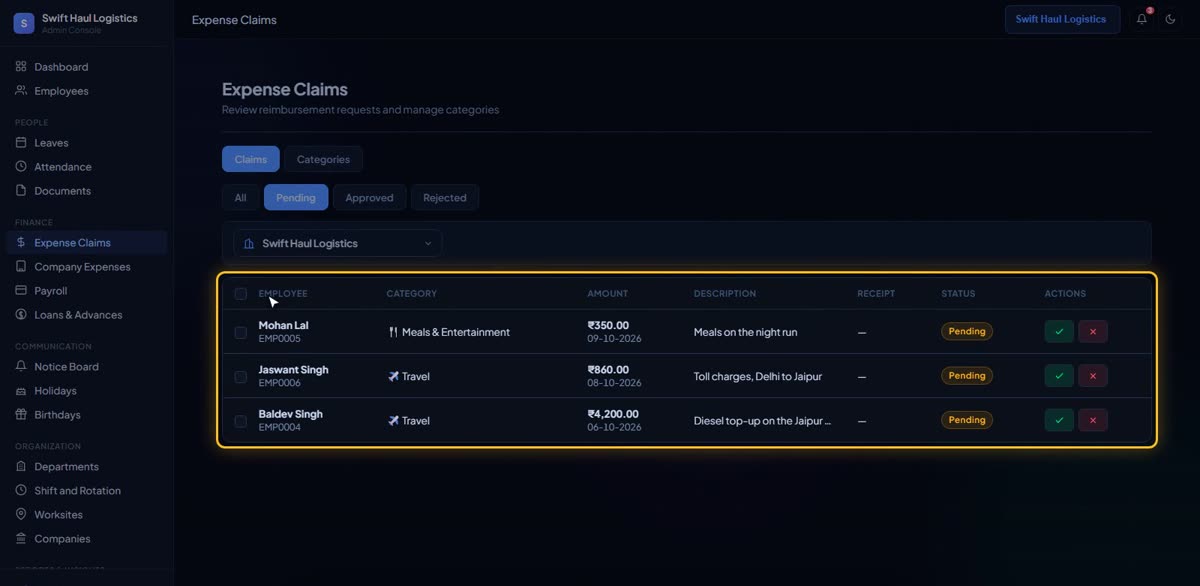
Task: Sort by the Amount column header
Action: [608, 294]
